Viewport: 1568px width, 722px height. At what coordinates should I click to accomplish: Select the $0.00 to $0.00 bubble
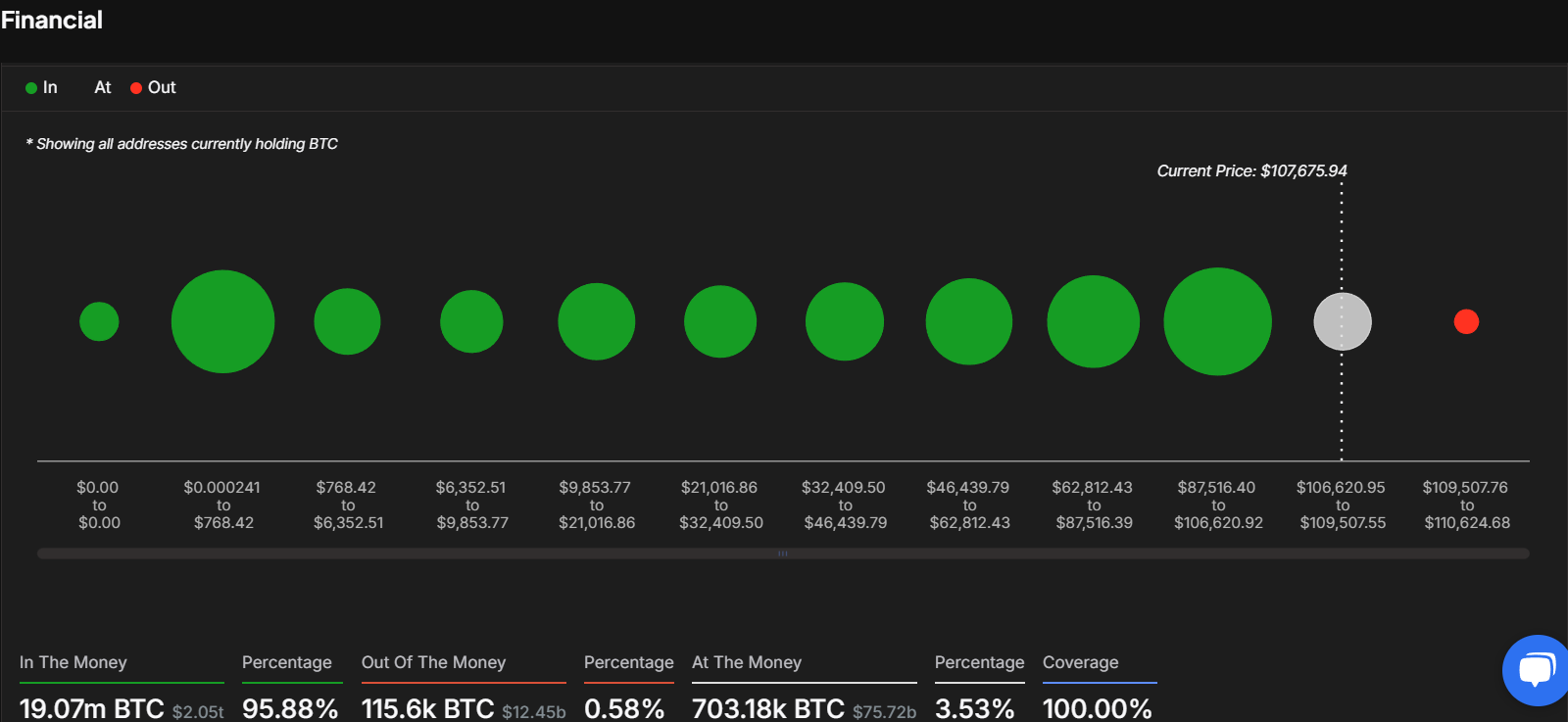pos(99,321)
